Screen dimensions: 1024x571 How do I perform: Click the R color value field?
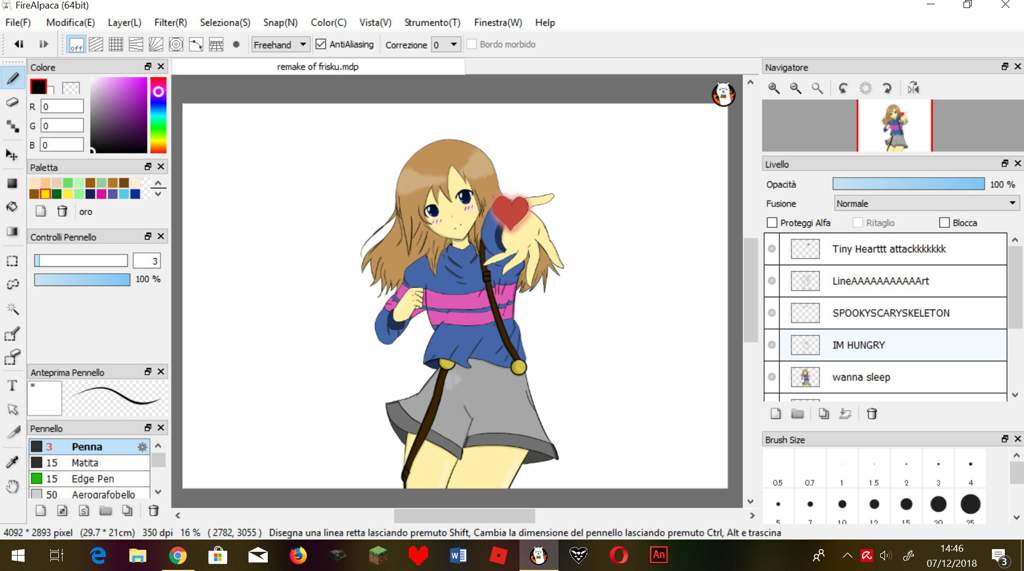(62, 106)
